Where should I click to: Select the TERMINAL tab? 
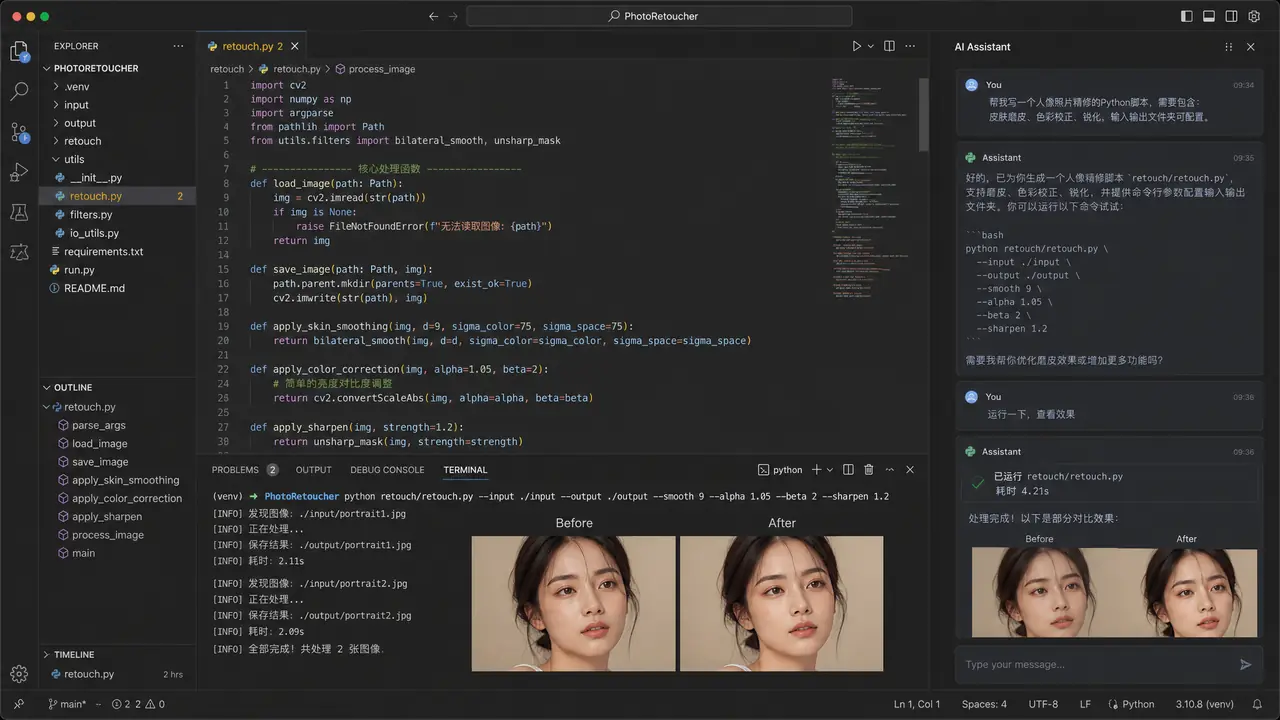pos(465,470)
